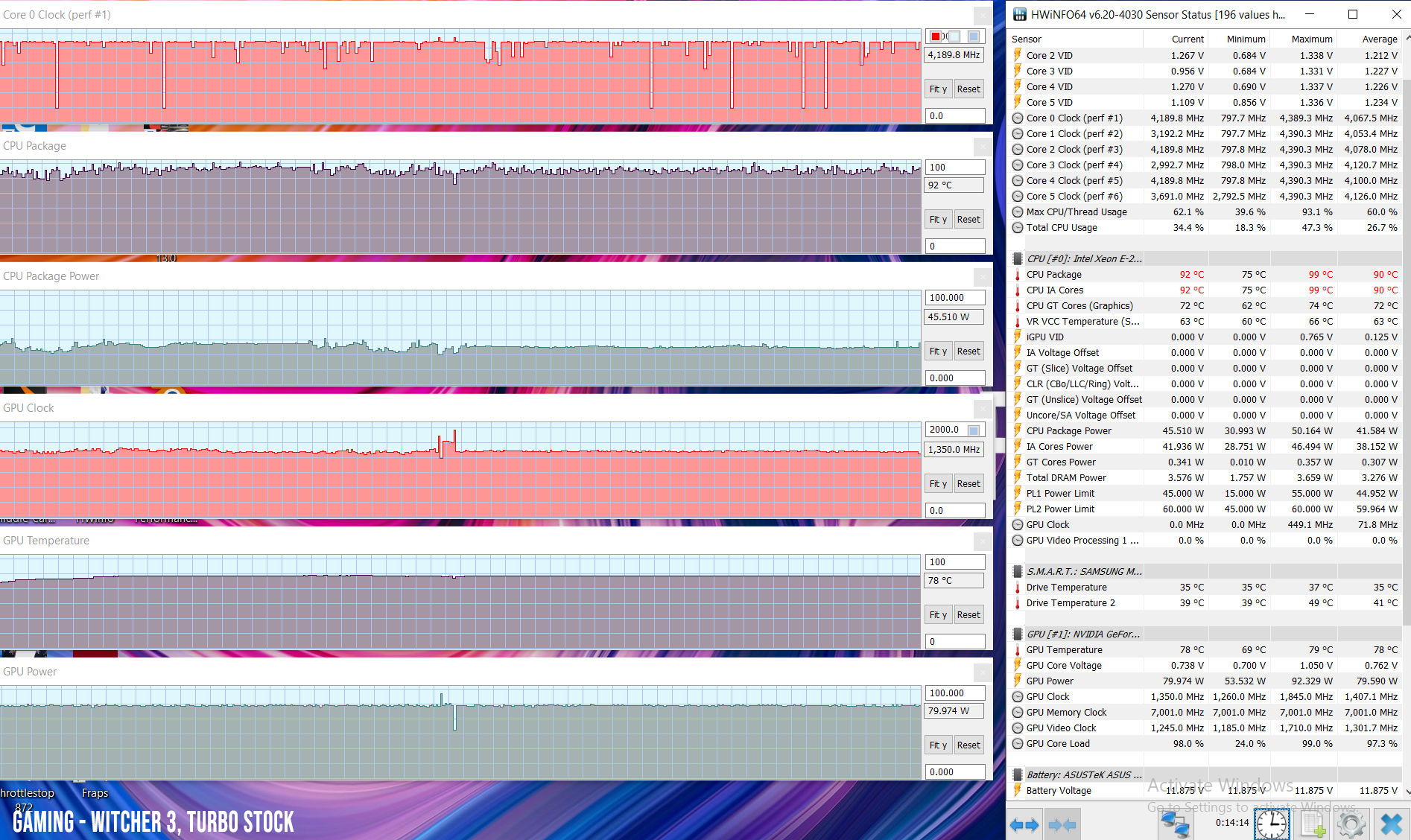Click the collapse arrows icon in HWiNFO toolbar

(x=1062, y=824)
